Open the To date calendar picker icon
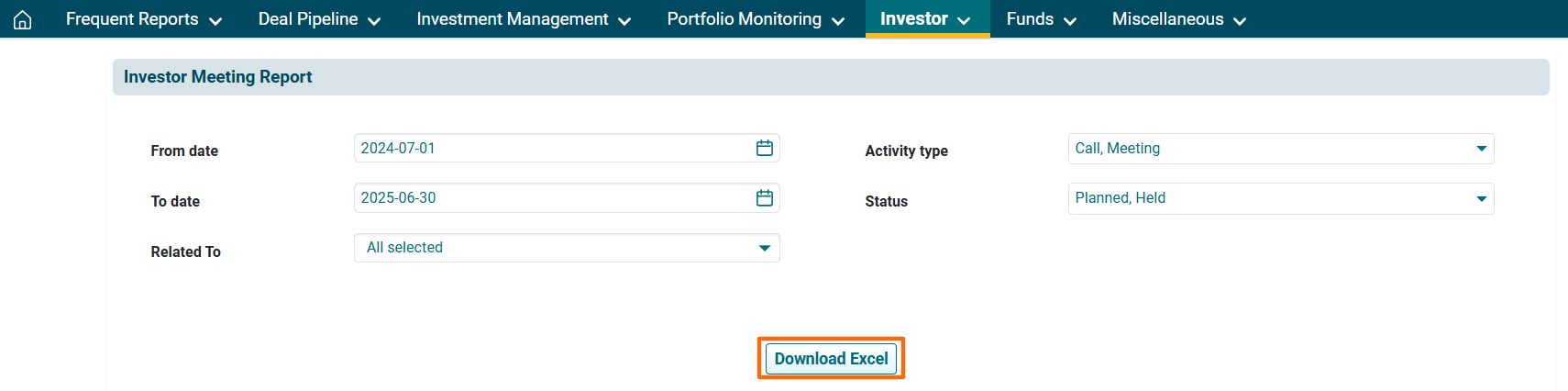1568x391 pixels. tap(764, 198)
